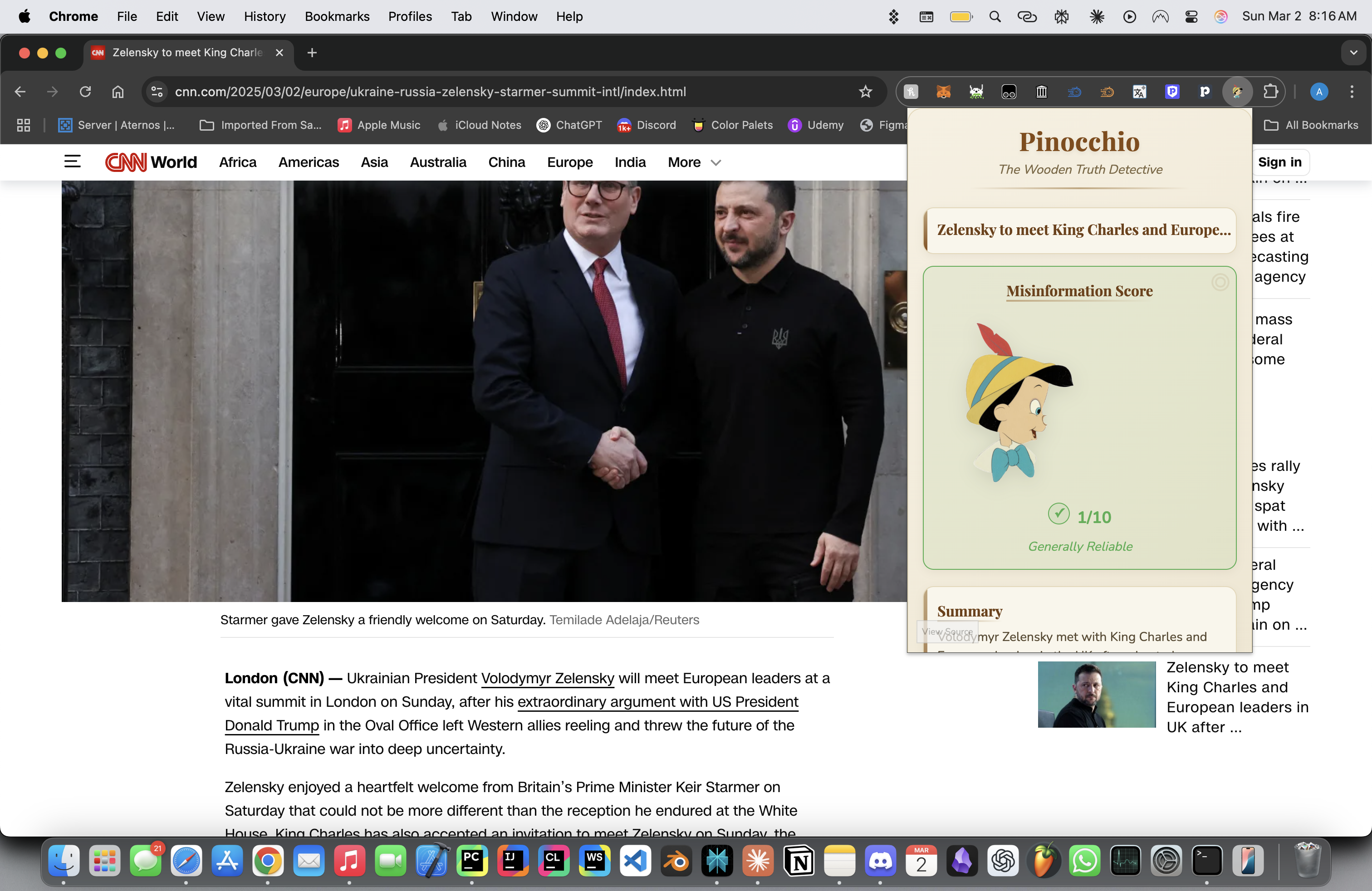This screenshot has width=1372, height=891.
Task: Open tab search chevron dropdown
Action: coord(1353,53)
